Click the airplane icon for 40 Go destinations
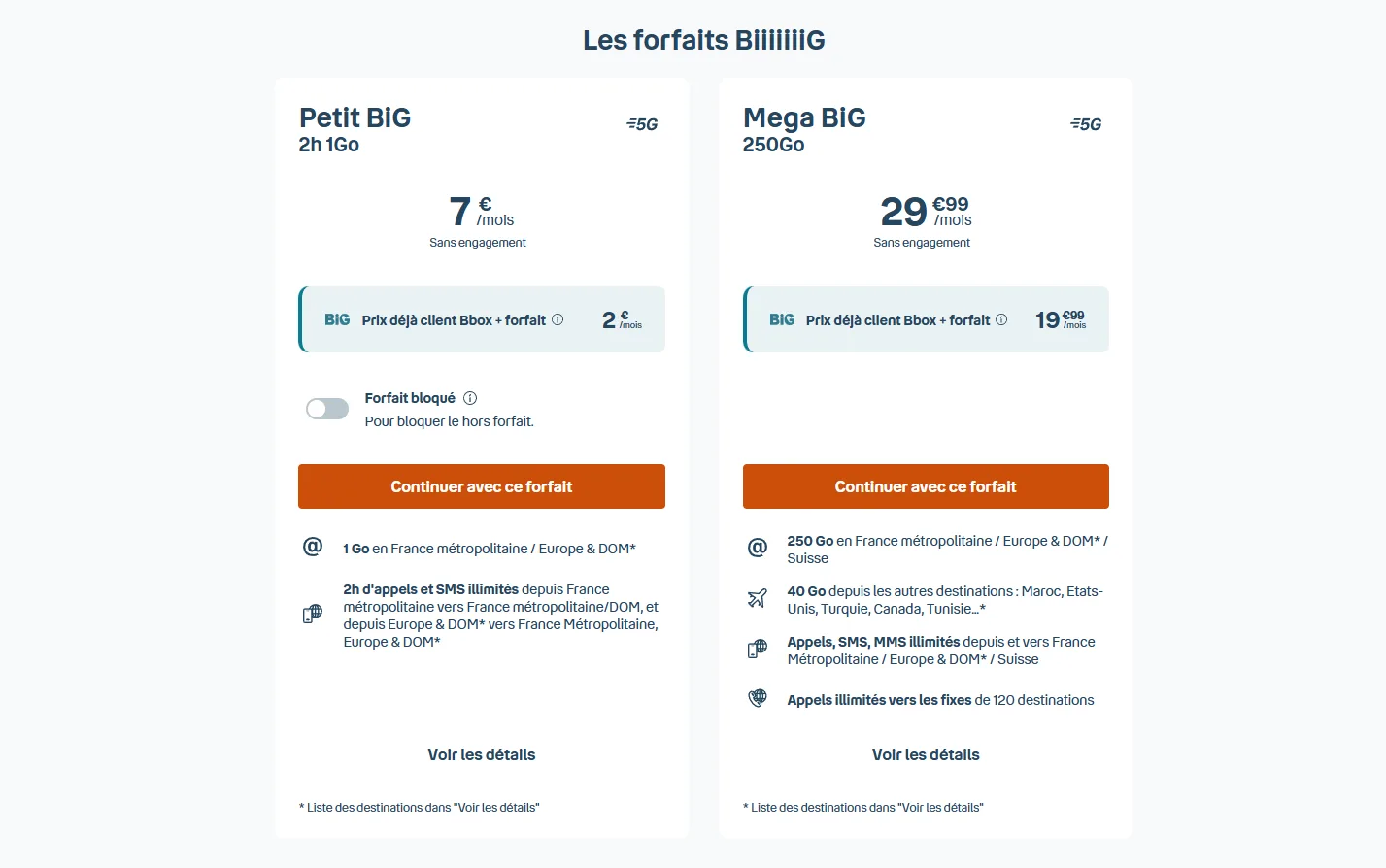Image resolution: width=1386 pixels, height=868 pixels. pos(758,599)
